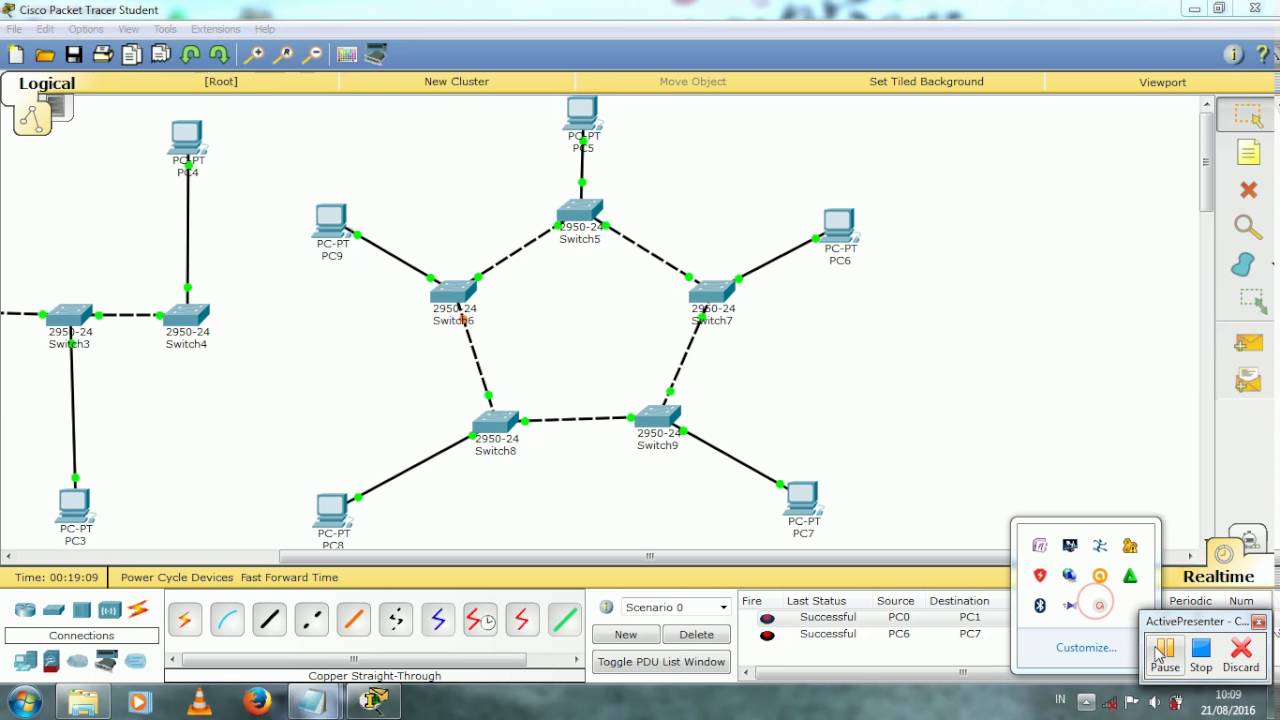Activate the red X Delete tool

pos(1248,190)
